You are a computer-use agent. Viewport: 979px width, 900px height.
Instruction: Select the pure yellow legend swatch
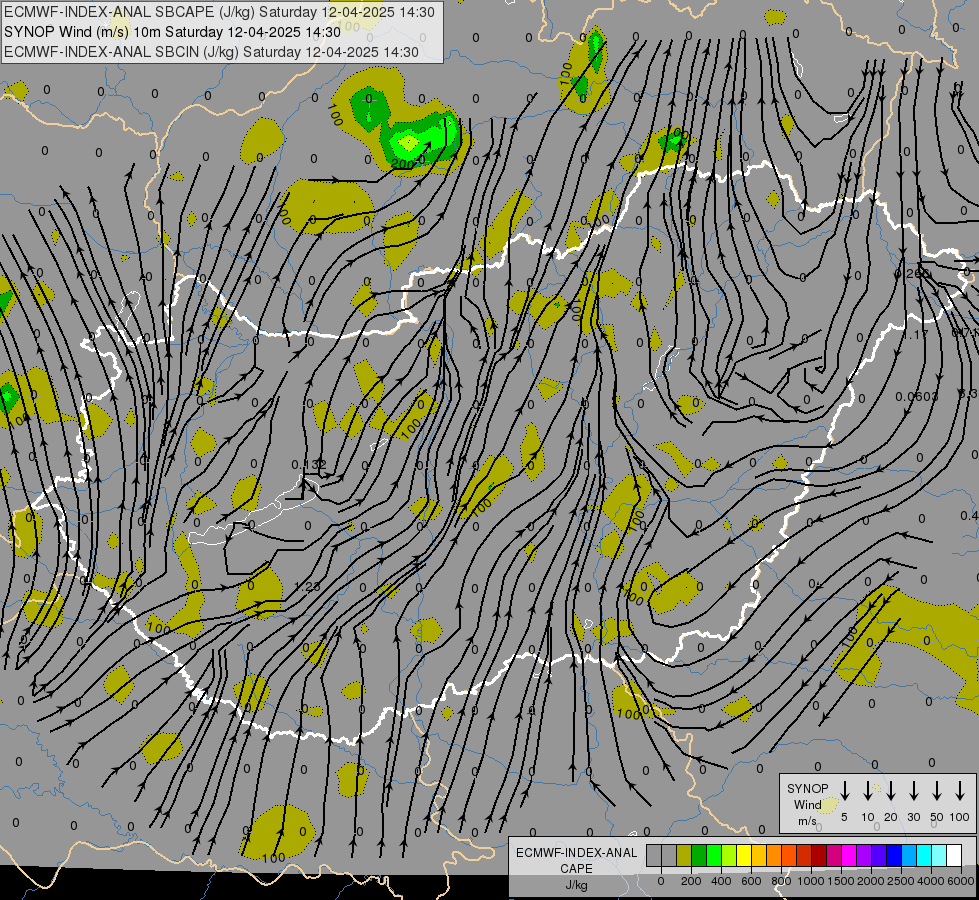pos(744,855)
